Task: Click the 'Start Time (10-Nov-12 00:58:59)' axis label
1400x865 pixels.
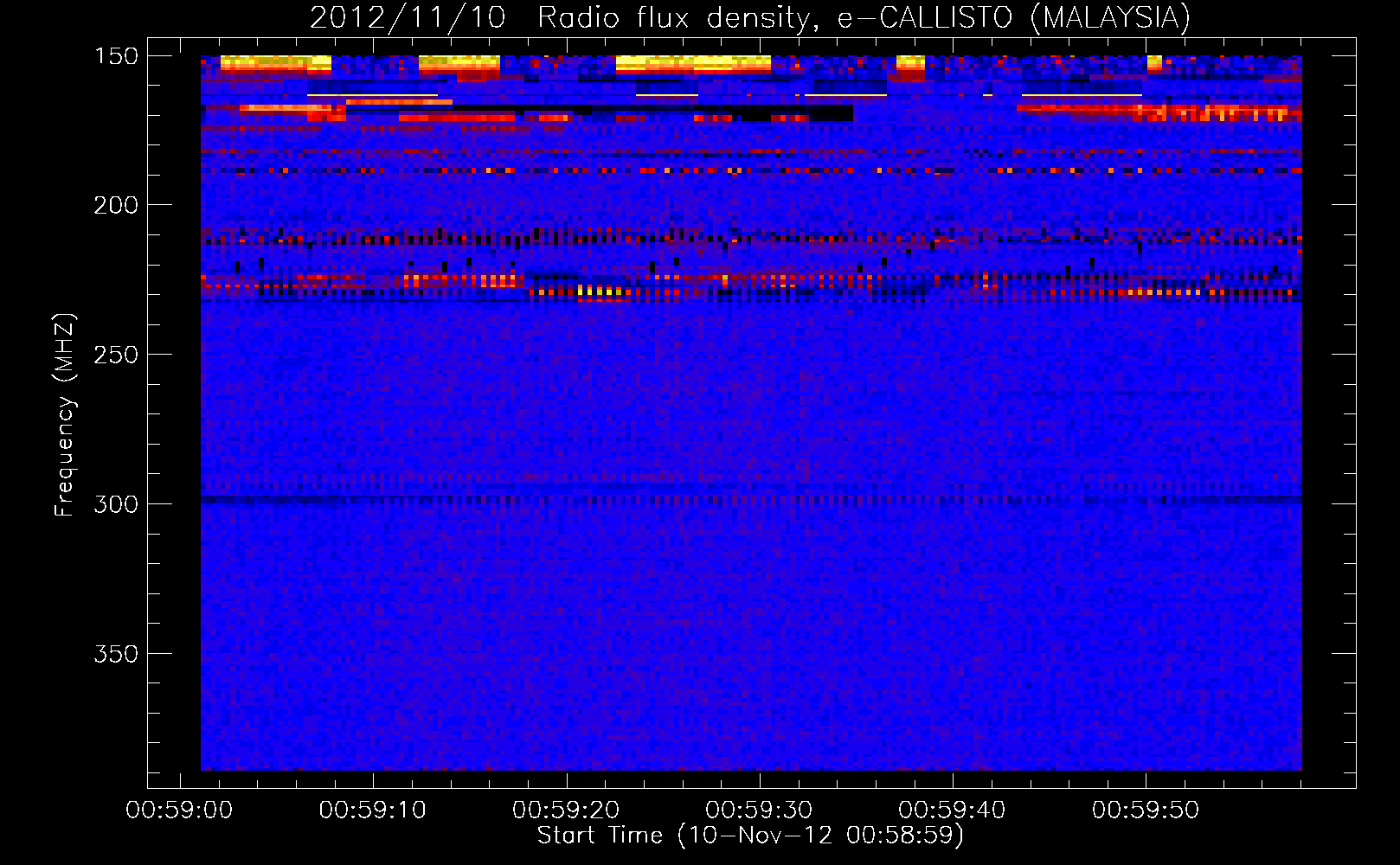Action: pyautogui.click(x=750, y=836)
